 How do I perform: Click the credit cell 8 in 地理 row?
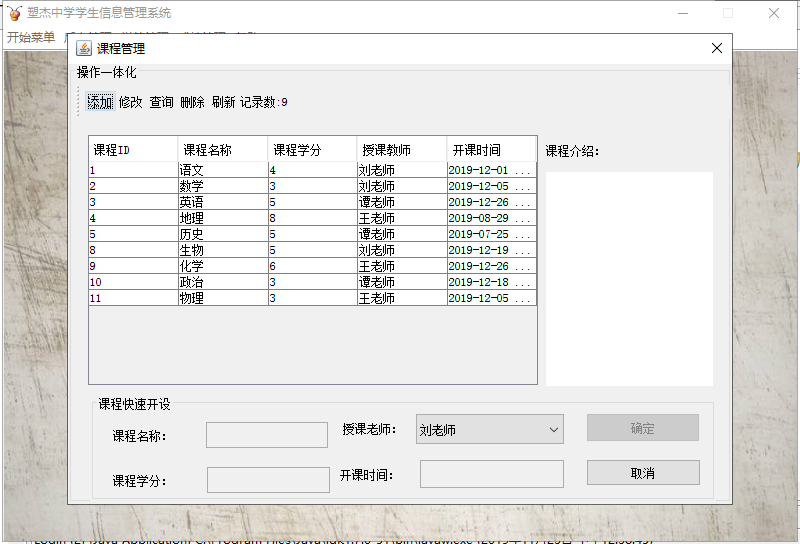tap(313, 218)
